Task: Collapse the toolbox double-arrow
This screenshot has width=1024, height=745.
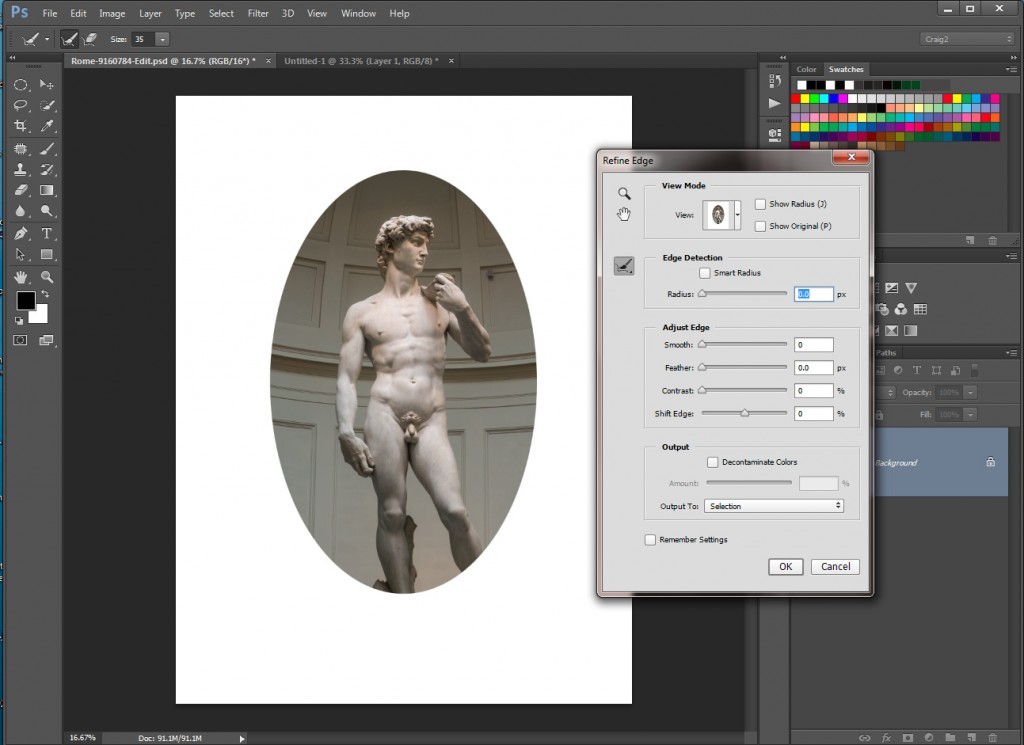Action: coord(12,57)
